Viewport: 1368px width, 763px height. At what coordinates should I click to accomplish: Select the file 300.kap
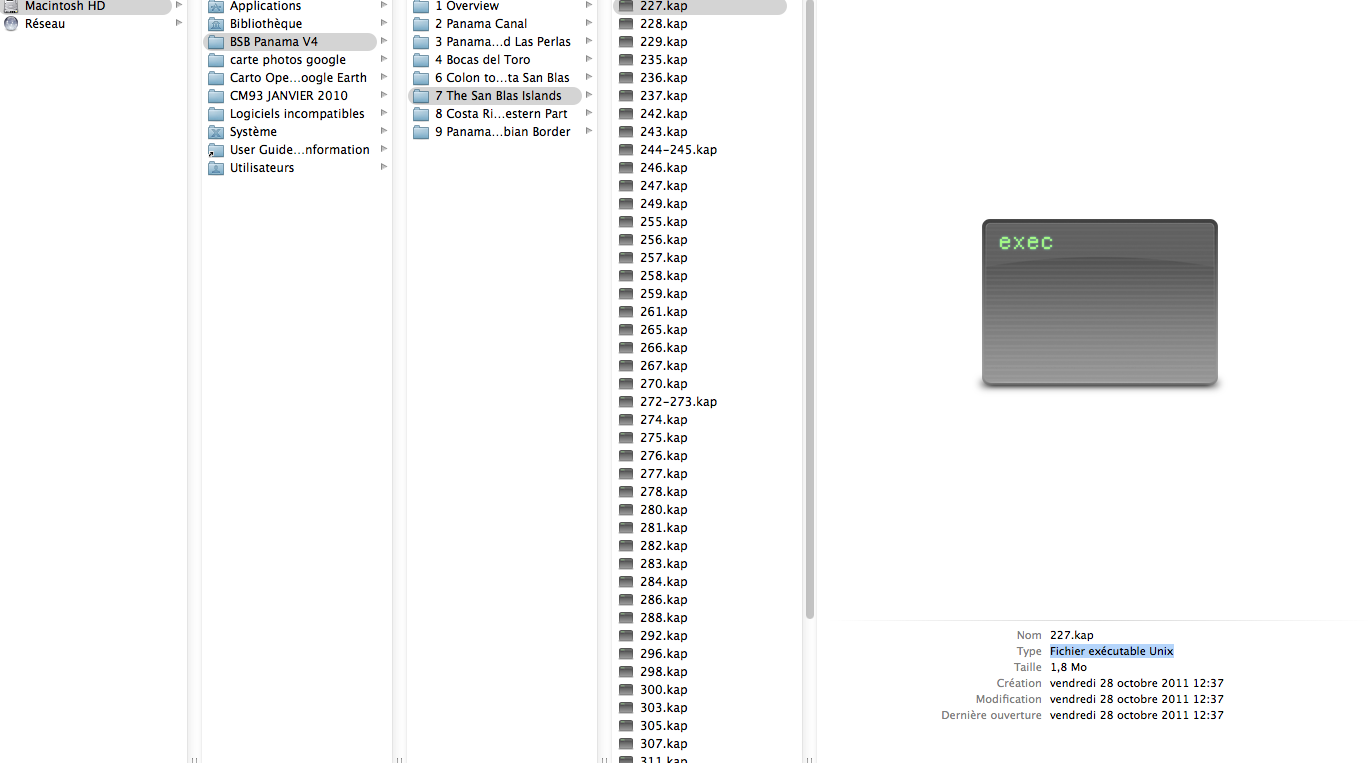pos(663,690)
